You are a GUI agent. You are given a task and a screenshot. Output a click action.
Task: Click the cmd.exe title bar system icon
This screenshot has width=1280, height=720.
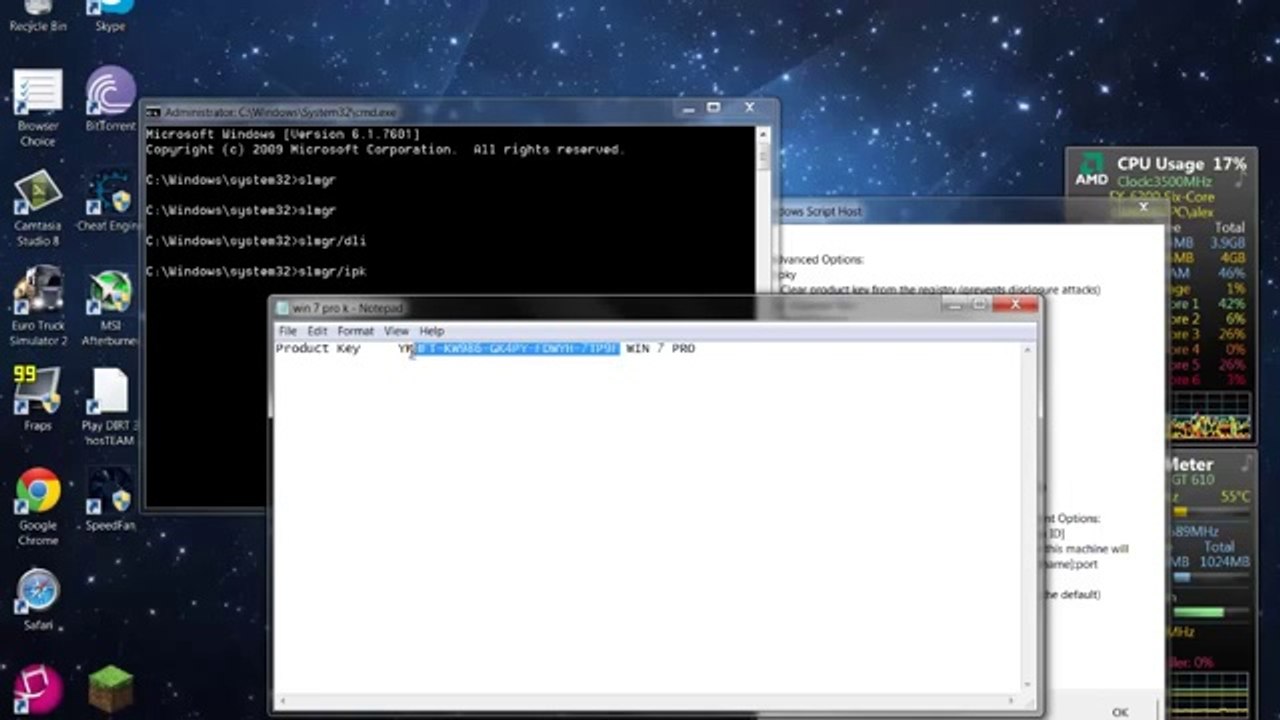pos(154,112)
